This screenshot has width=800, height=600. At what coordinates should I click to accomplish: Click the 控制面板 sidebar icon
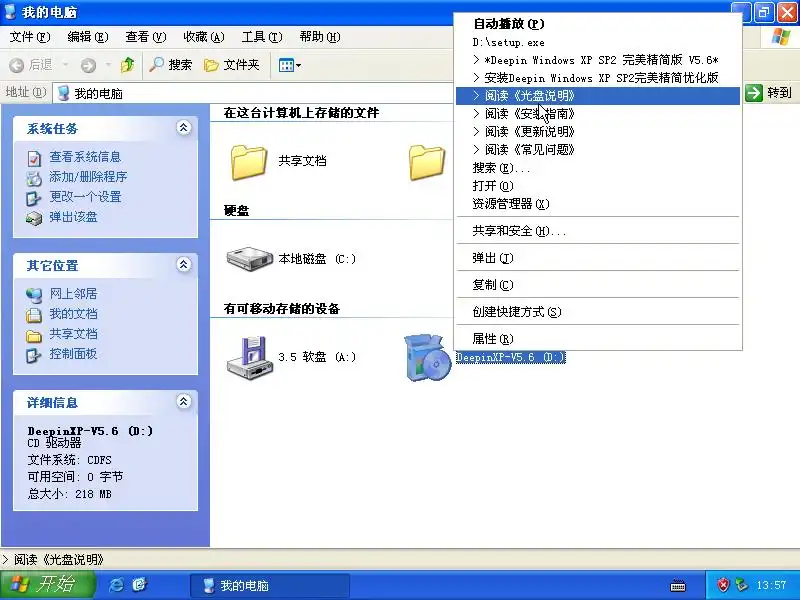[34, 356]
